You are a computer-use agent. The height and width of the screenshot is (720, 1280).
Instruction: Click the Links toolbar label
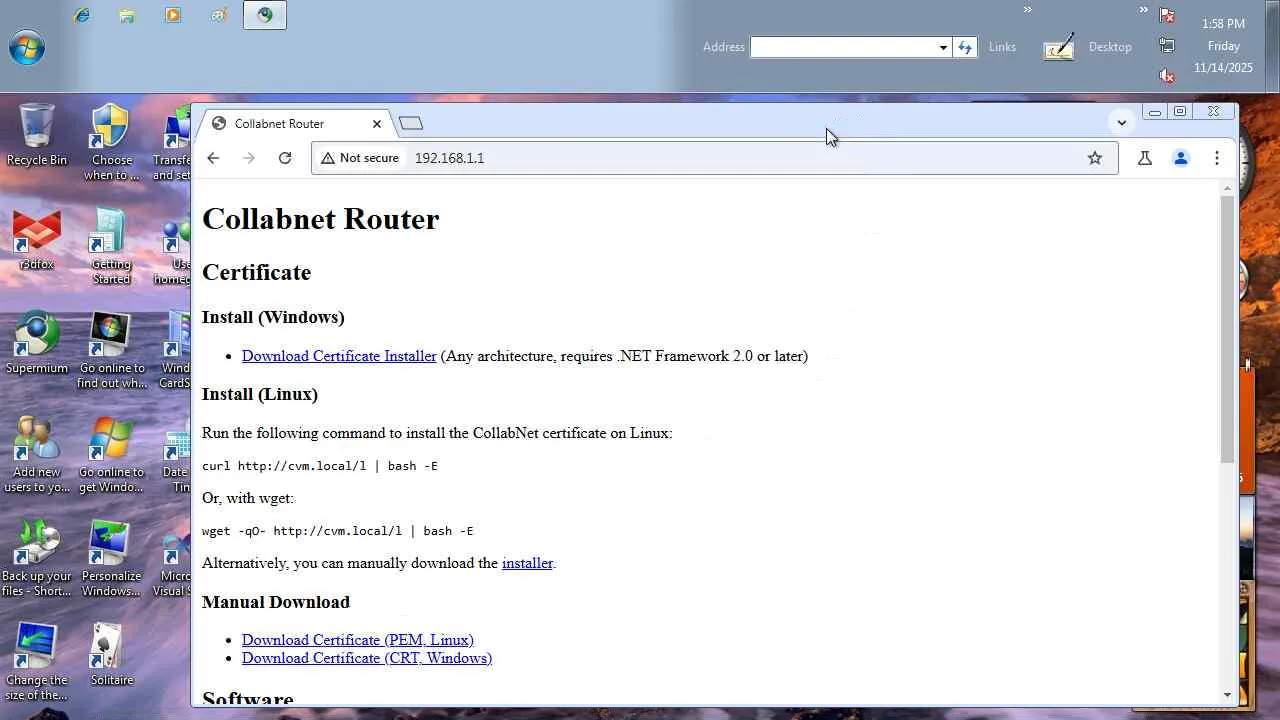[1002, 47]
